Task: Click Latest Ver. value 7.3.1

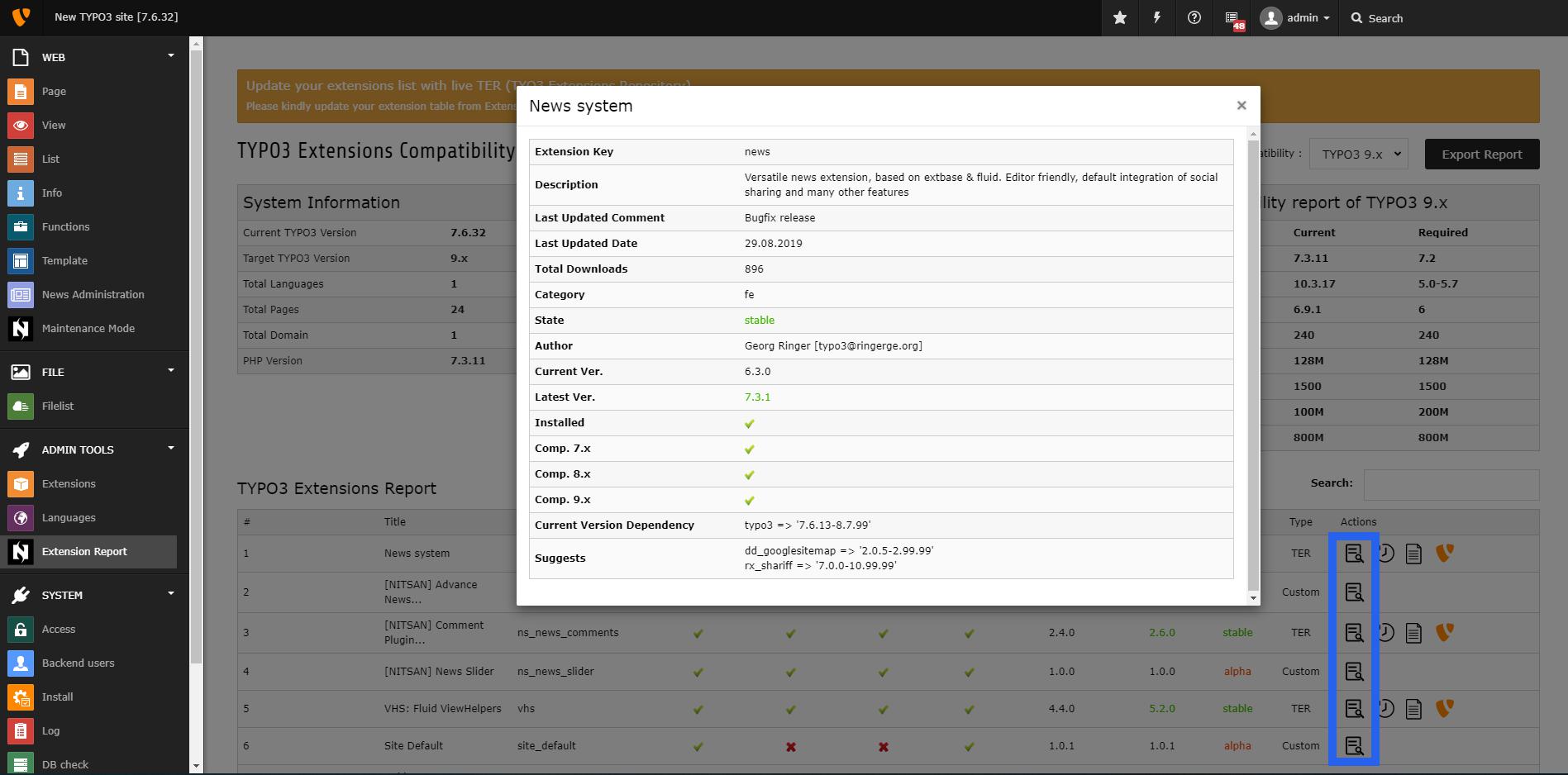Action: click(757, 397)
